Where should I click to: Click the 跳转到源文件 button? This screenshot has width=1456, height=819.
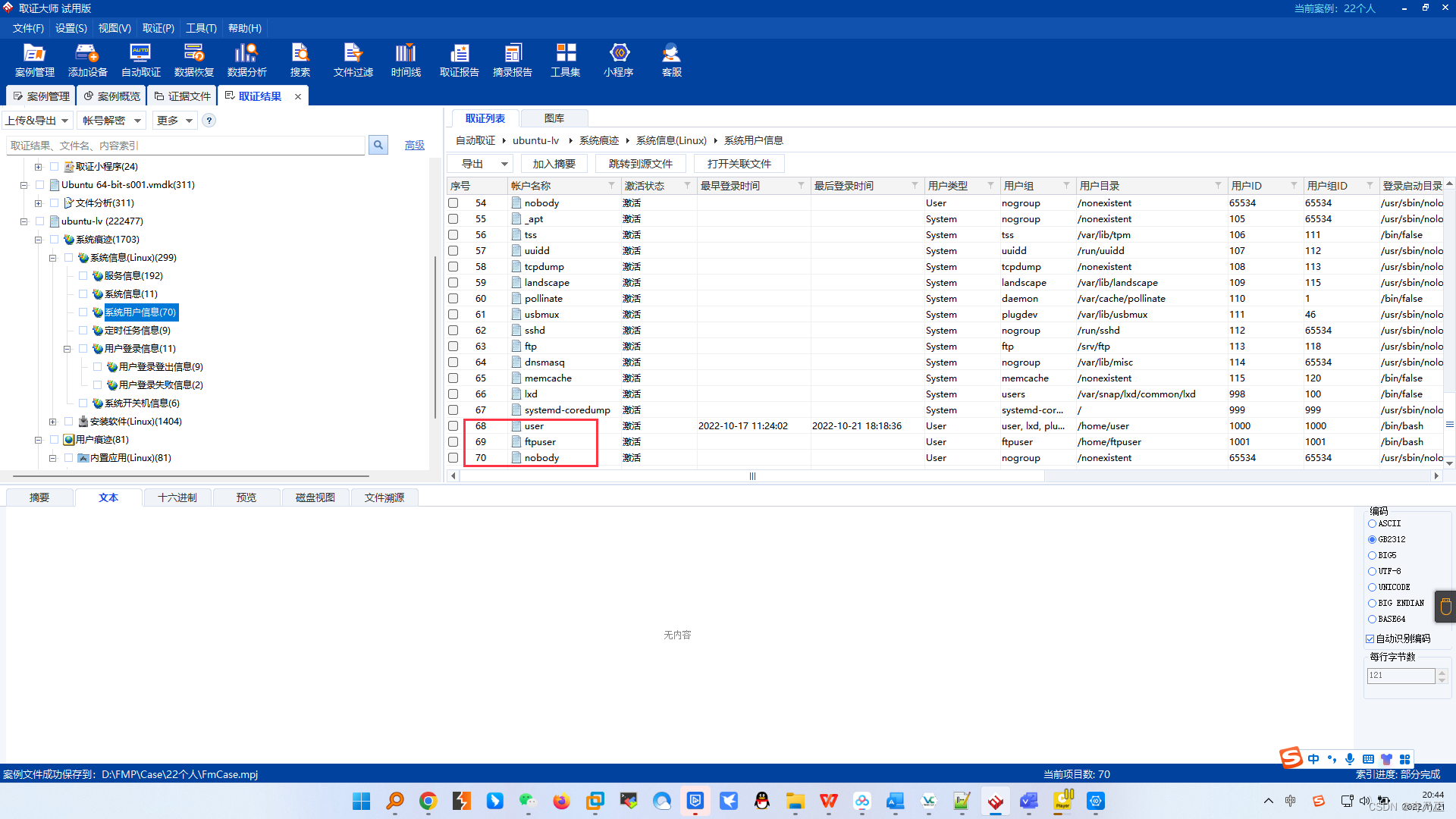point(640,164)
